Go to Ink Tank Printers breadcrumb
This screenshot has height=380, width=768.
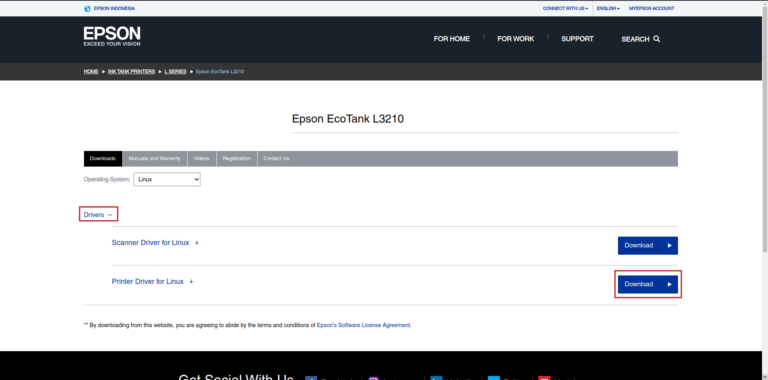(x=131, y=71)
